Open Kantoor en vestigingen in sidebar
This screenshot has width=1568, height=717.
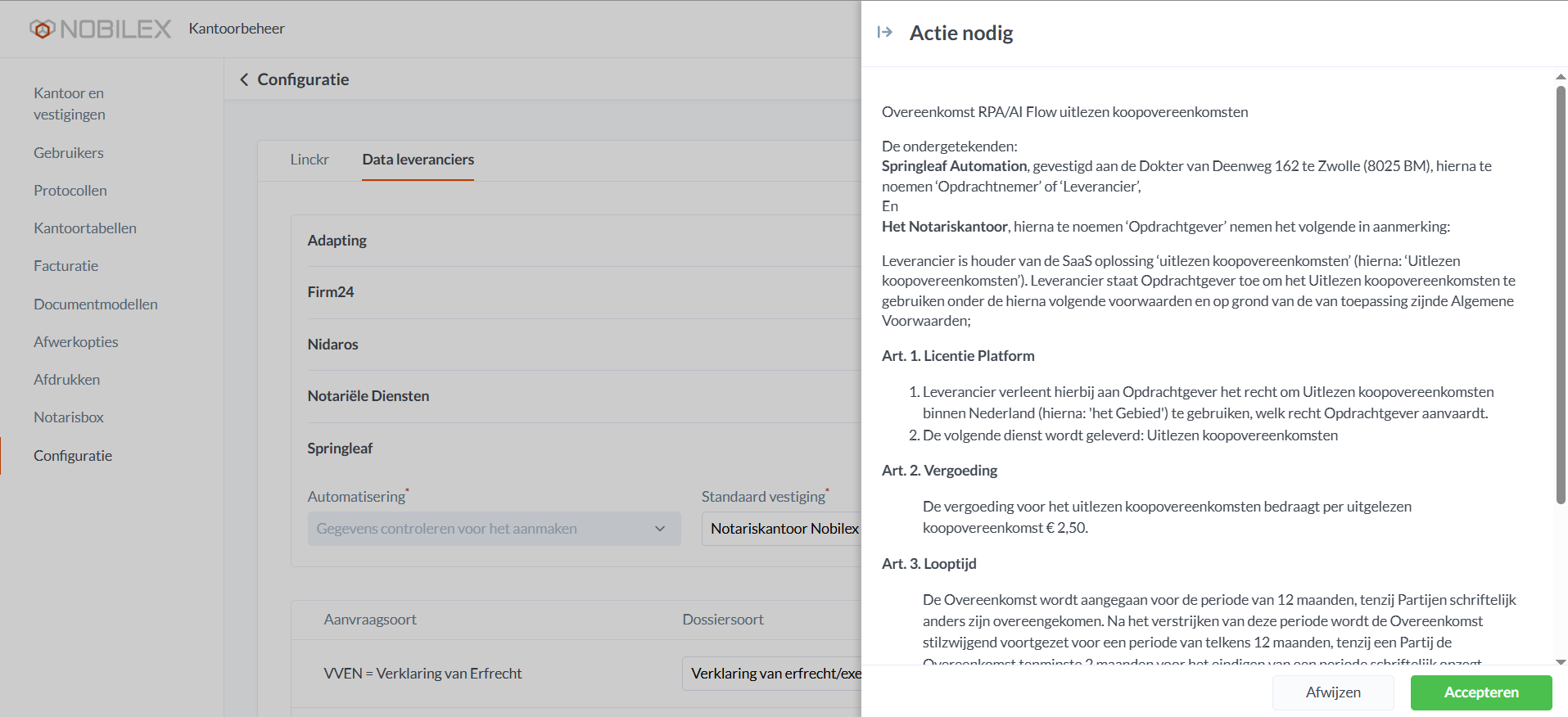[70, 104]
